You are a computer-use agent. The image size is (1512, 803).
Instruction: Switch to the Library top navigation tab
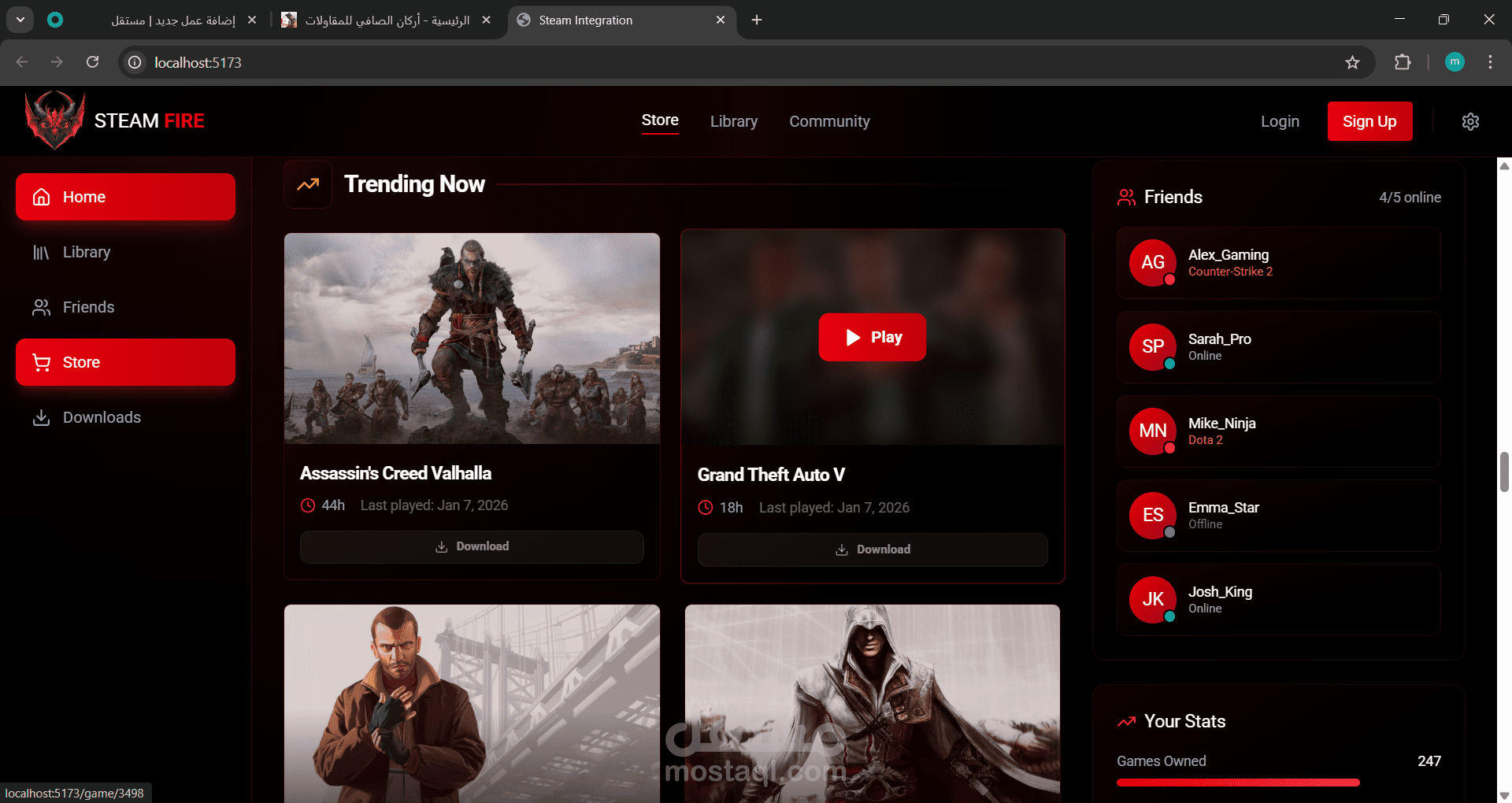[x=734, y=121]
